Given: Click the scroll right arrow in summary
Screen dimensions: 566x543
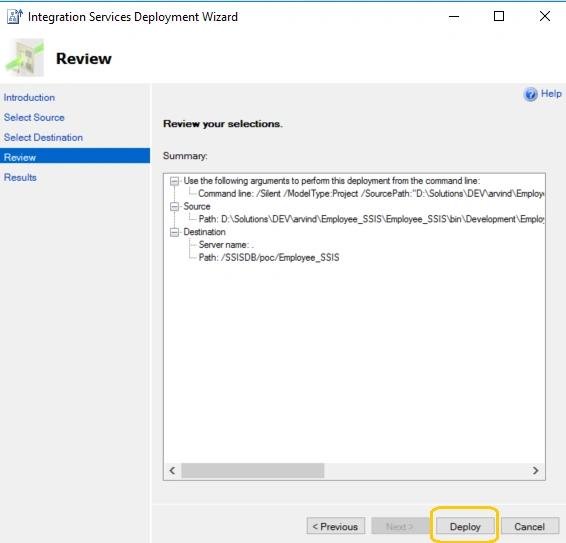Looking at the screenshot, I should [536, 470].
